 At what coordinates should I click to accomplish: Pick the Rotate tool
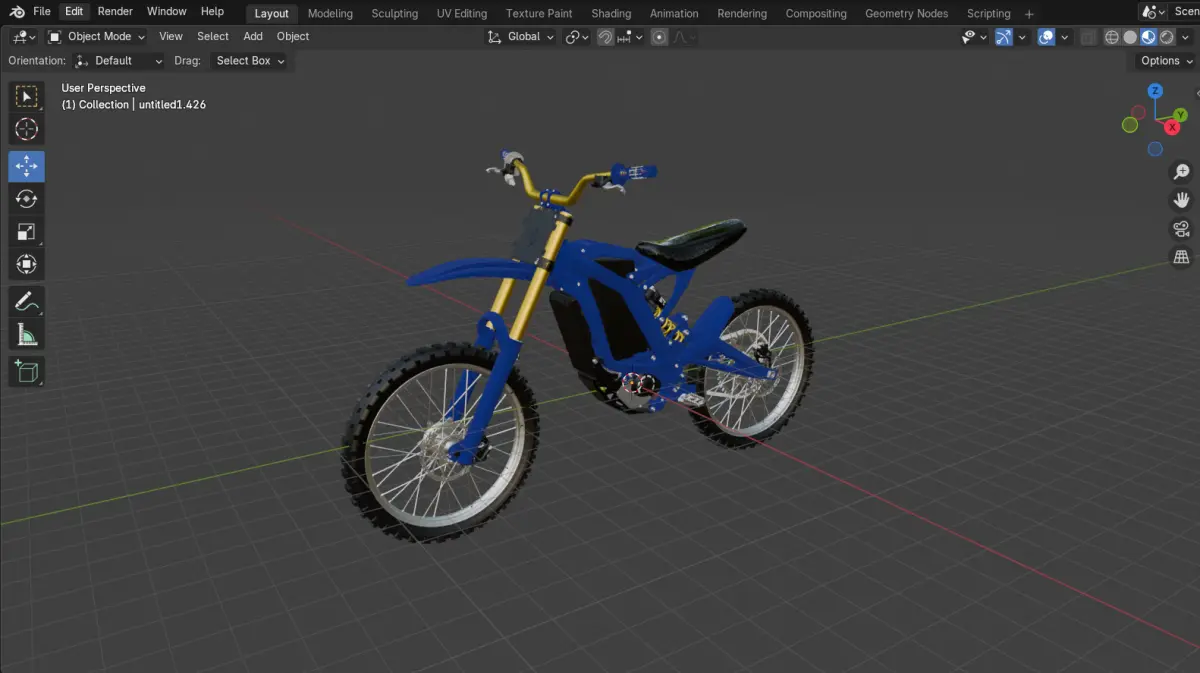pyautogui.click(x=27, y=199)
